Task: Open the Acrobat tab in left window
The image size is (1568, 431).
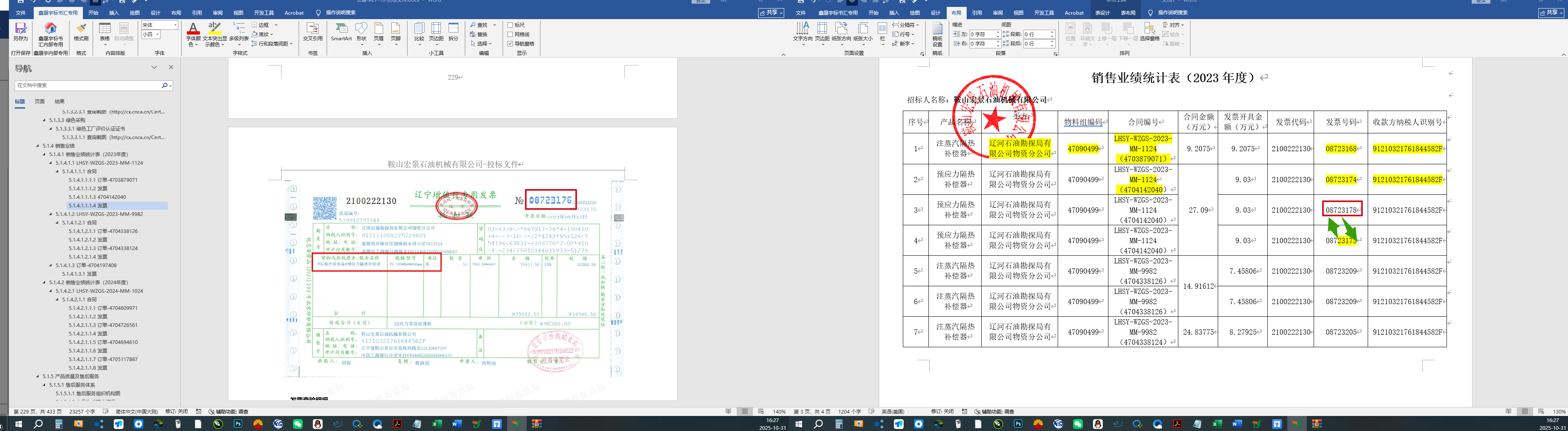Action: pos(294,12)
